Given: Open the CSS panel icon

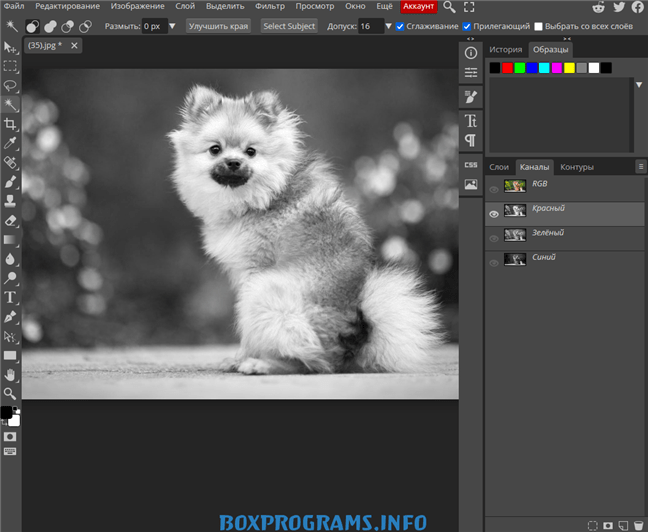Looking at the screenshot, I should coord(471,165).
